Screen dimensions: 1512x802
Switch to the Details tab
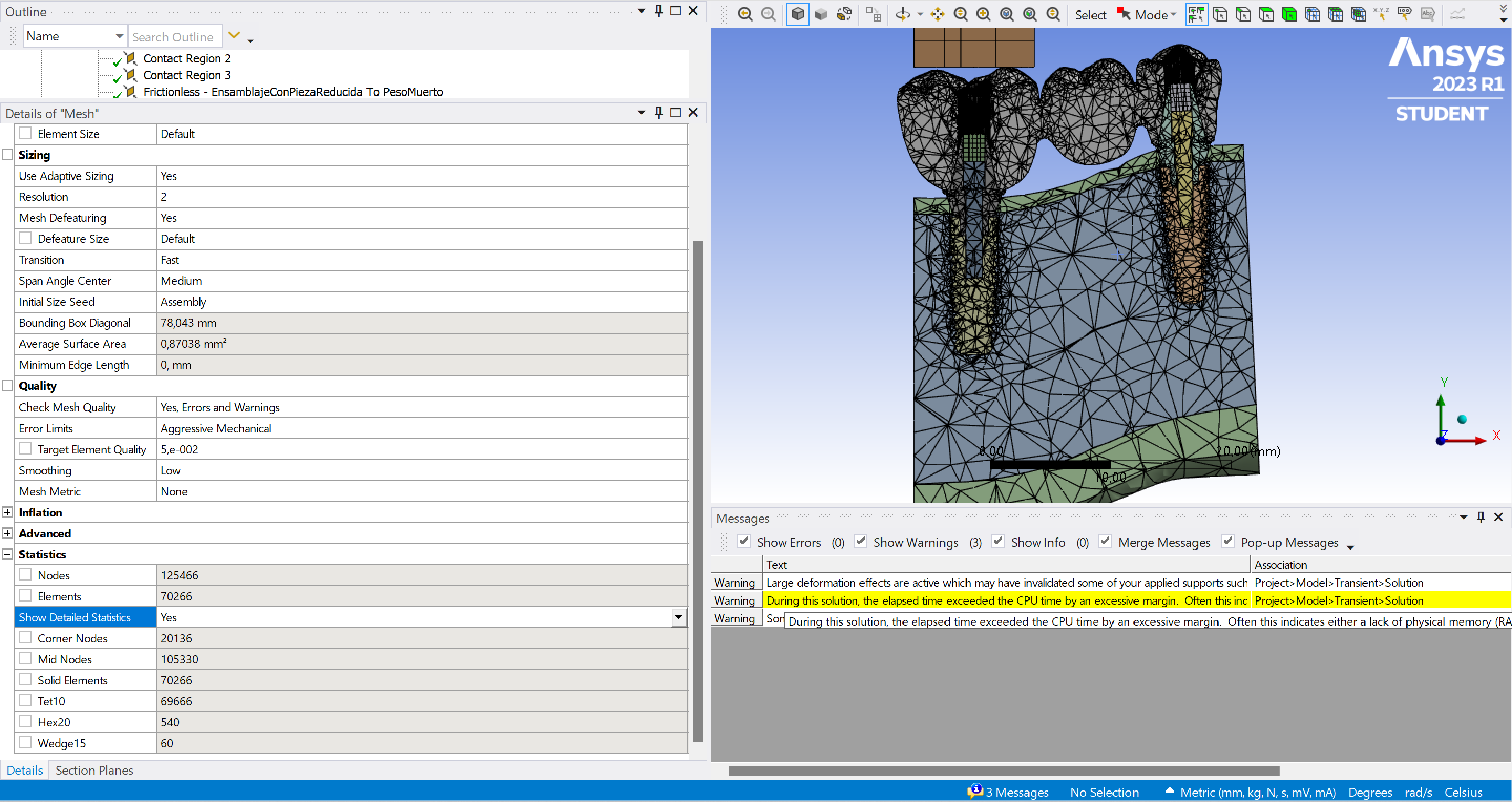[25, 771]
